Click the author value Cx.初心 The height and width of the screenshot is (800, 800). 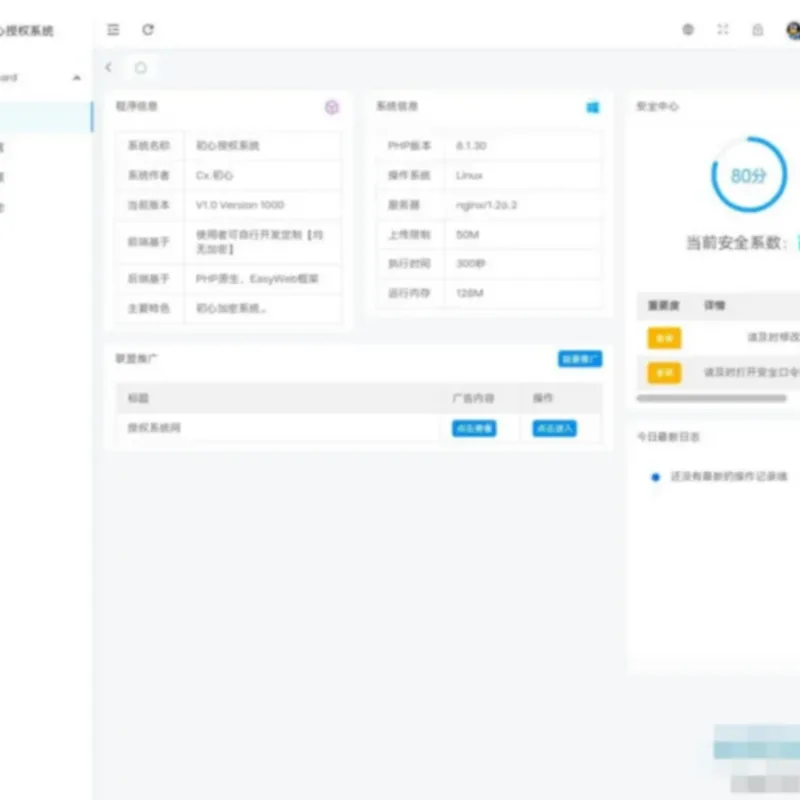[x=214, y=175]
